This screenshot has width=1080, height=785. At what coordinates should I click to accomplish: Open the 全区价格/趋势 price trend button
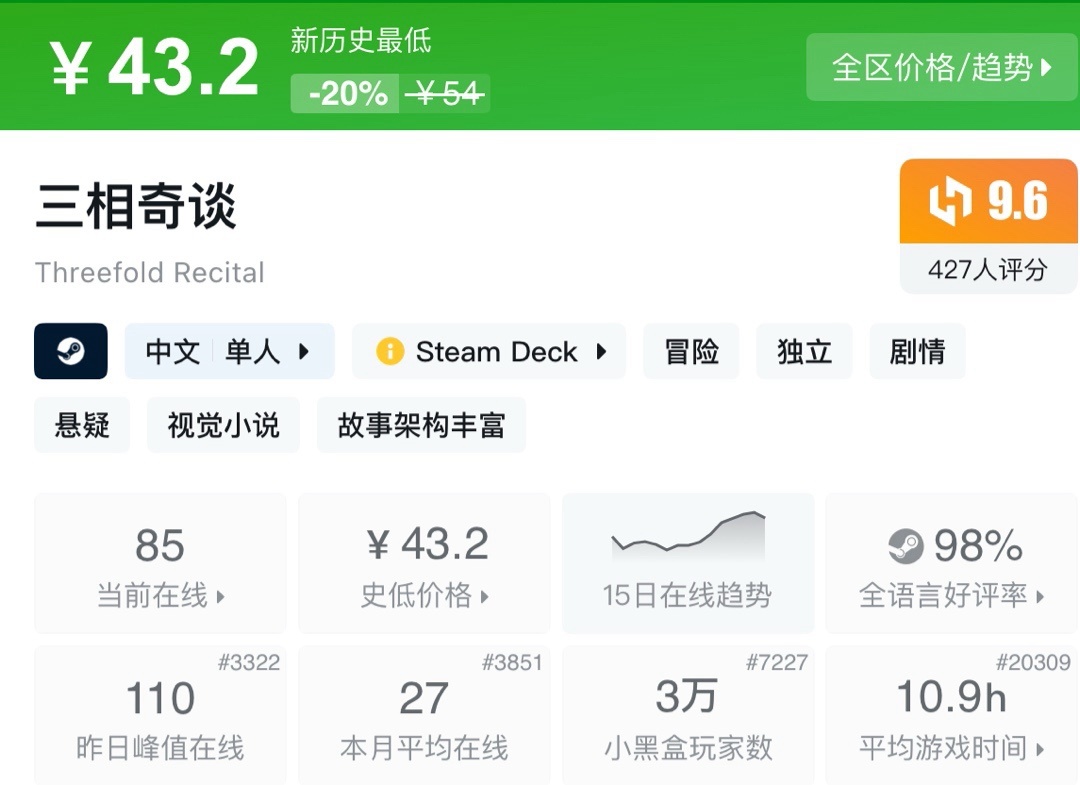coord(941,67)
